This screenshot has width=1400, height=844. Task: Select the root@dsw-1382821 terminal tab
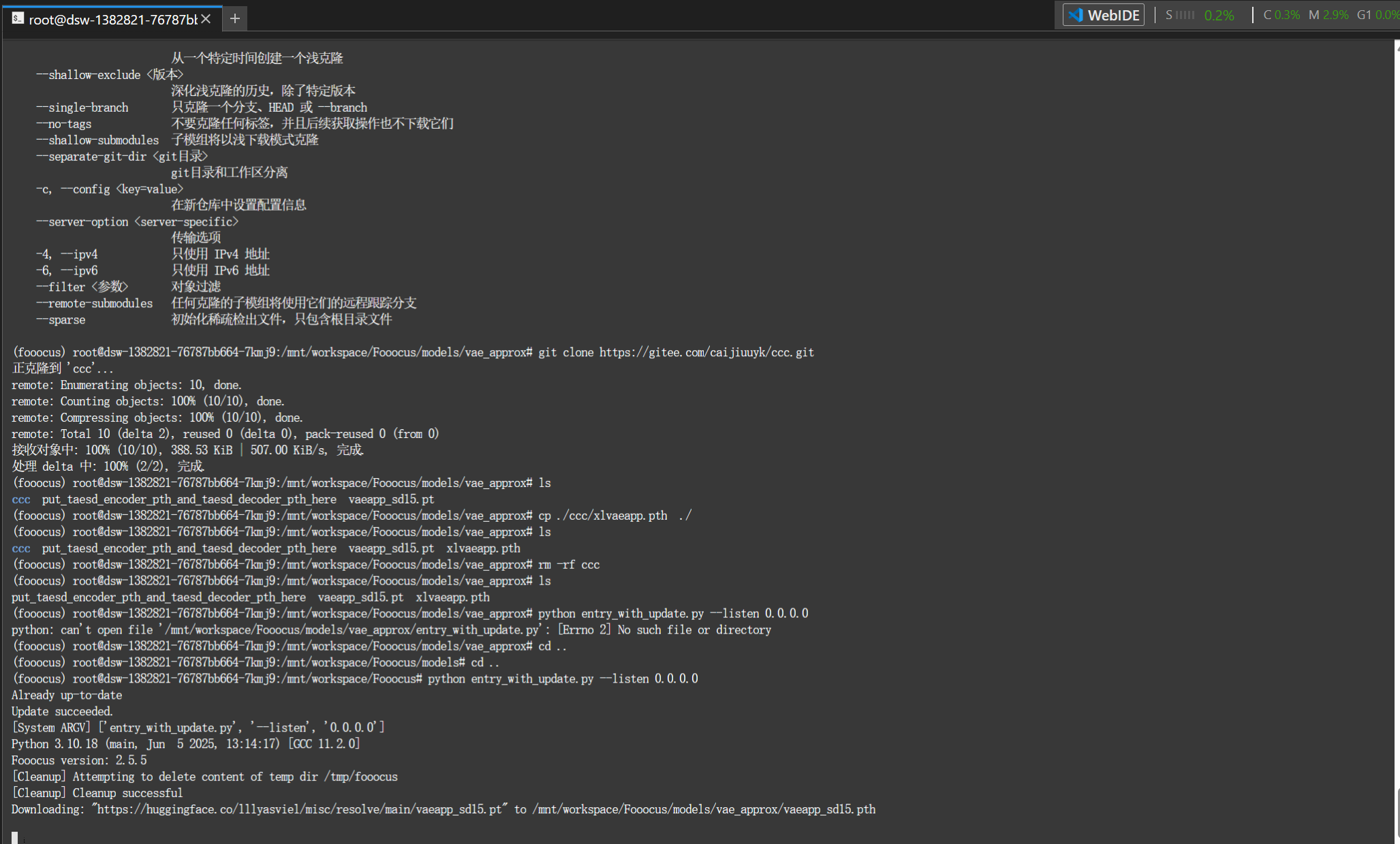pos(112,19)
